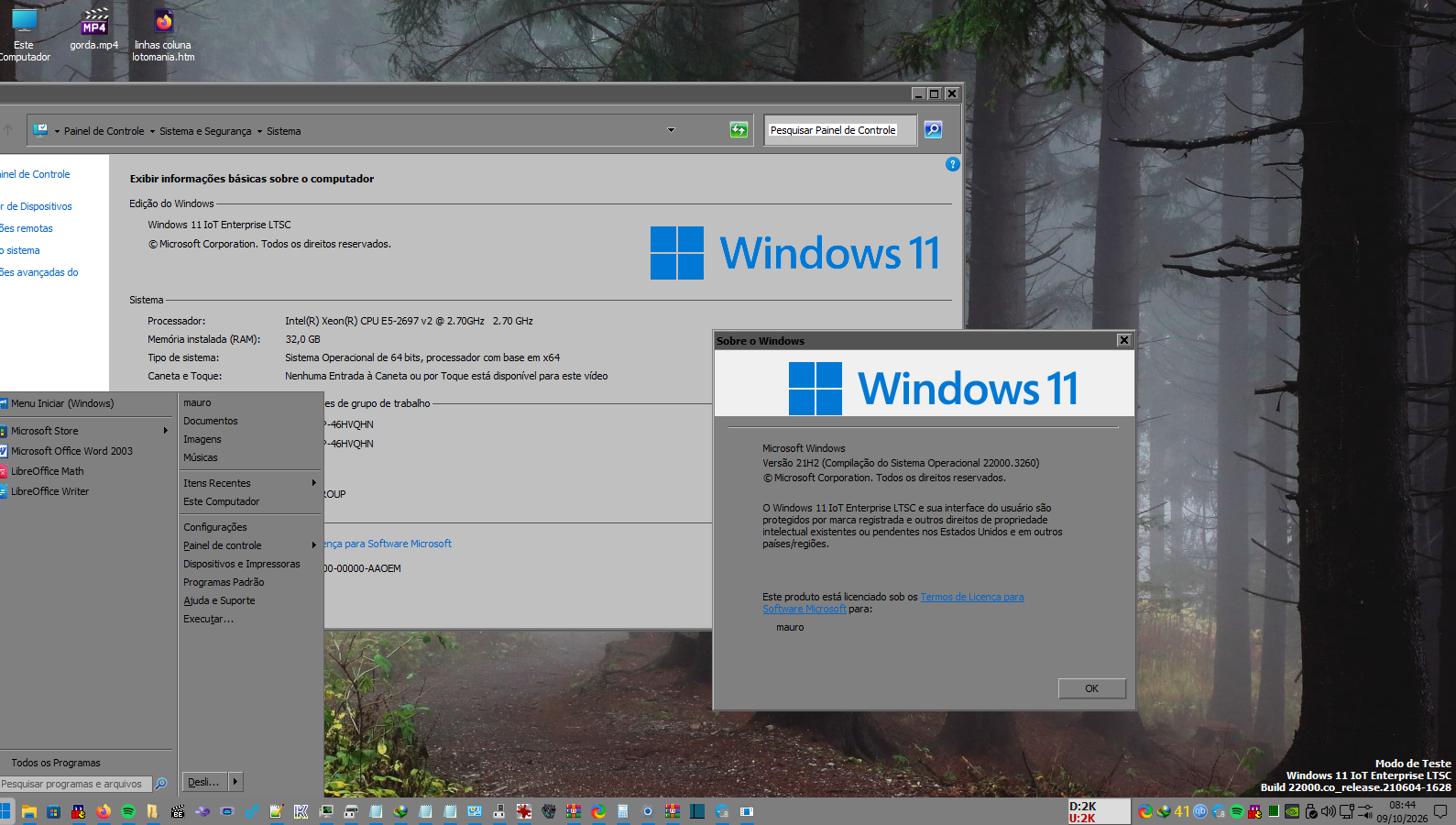Open the calculator icon on the taskbar
The image size is (1456, 825).
click(623, 811)
